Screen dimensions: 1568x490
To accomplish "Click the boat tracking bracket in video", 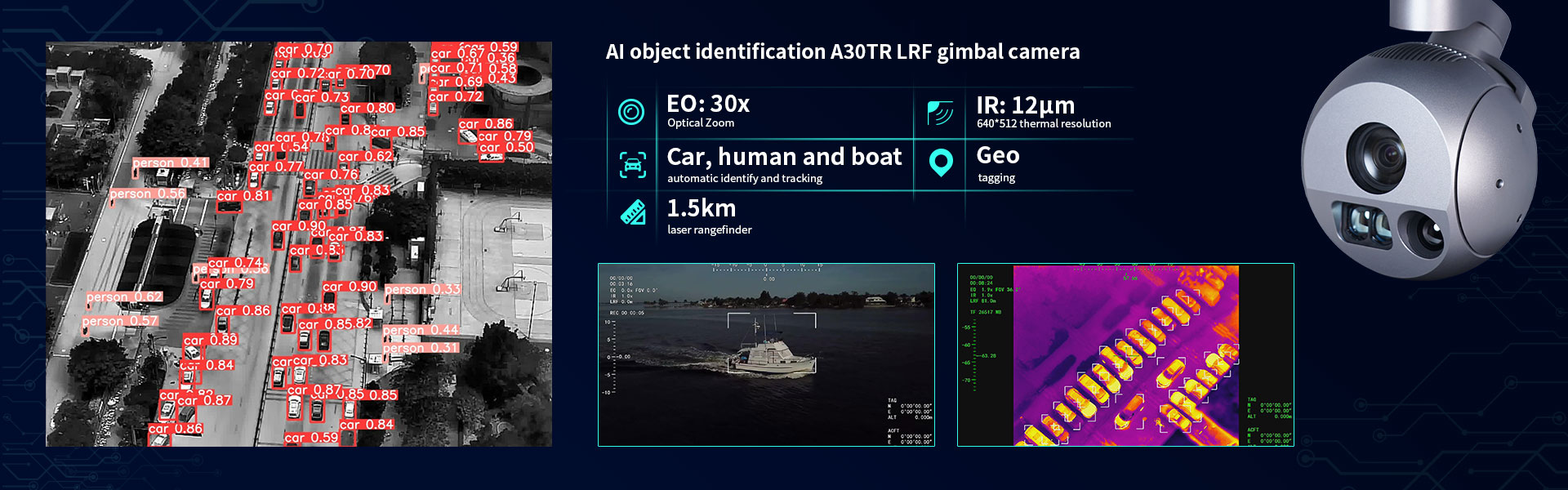I will pyautogui.click(x=772, y=342).
